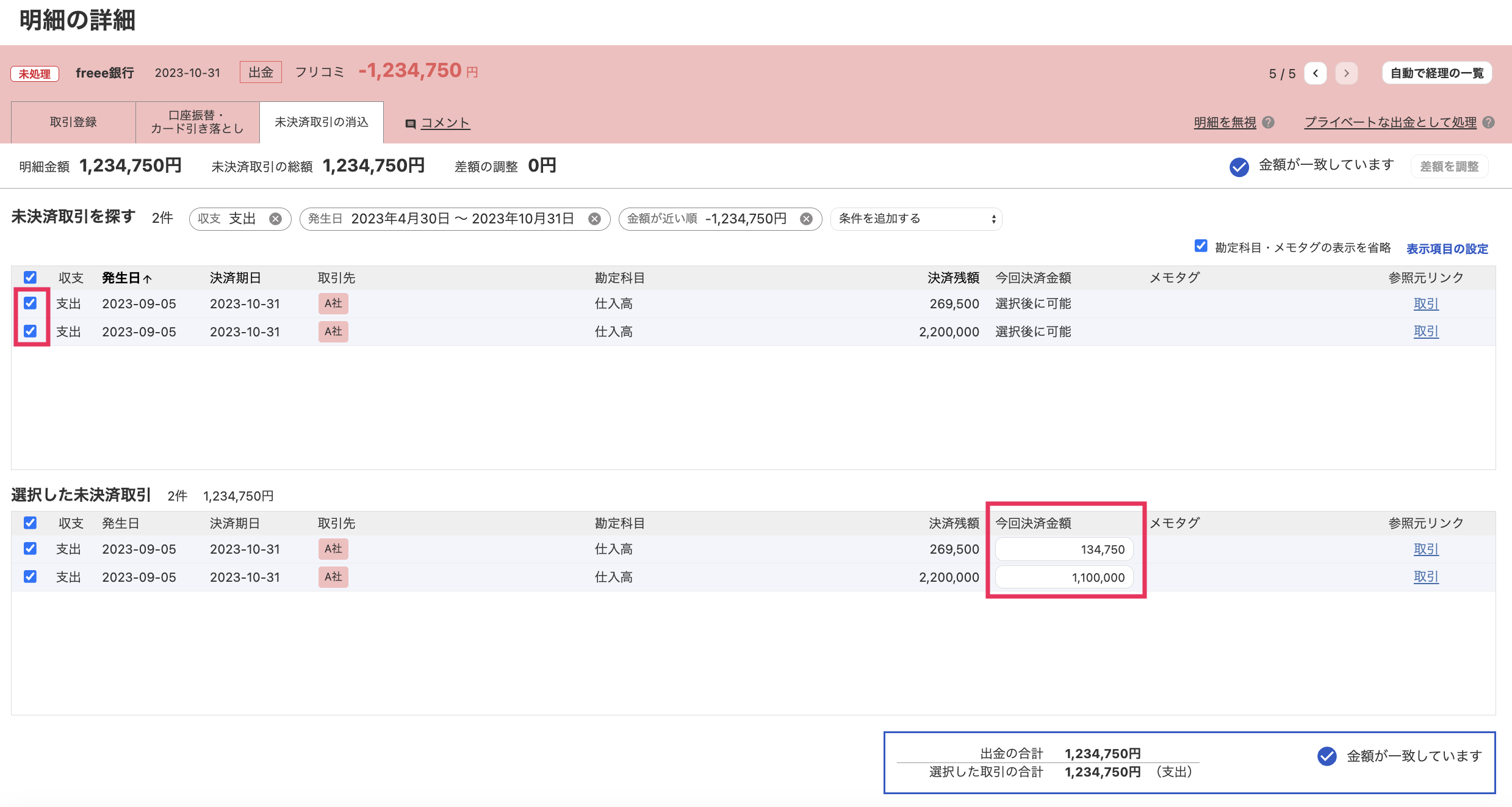Click 自動で経理の一覧 button
The image size is (1512, 807).
click(x=1436, y=73)
